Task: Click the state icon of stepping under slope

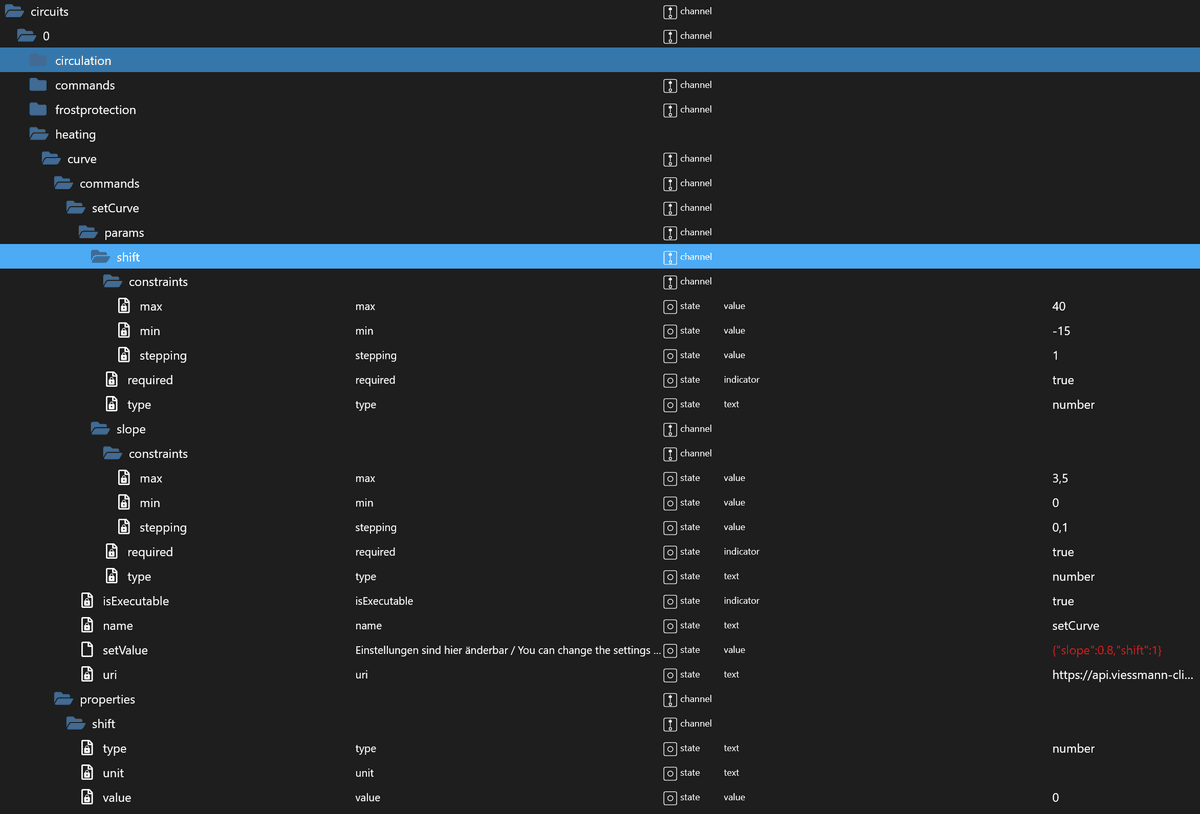Action: coord(668,527)
